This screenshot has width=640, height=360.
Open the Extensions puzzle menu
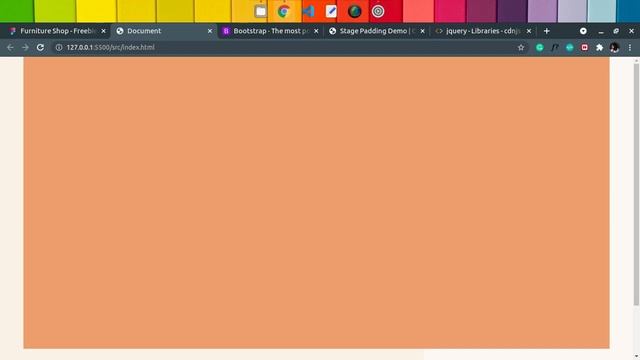pos(600,47)
